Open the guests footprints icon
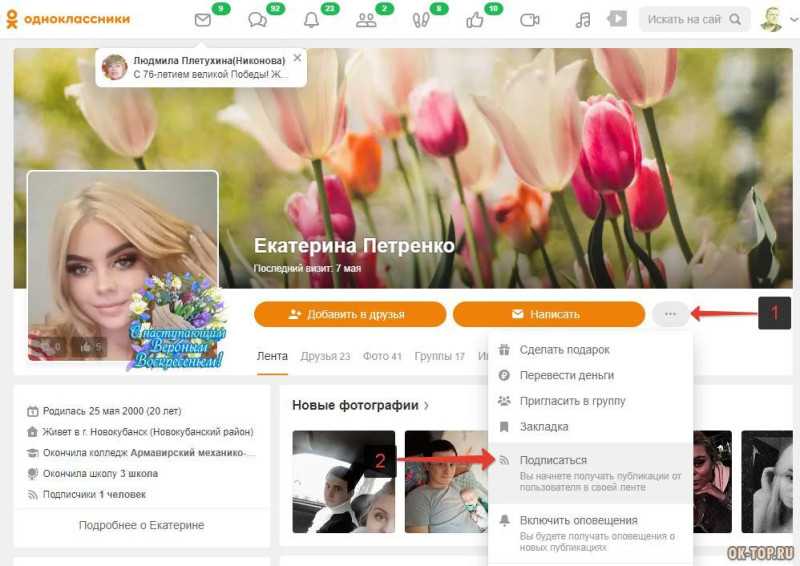800x566 pixels. coord(420,20)
